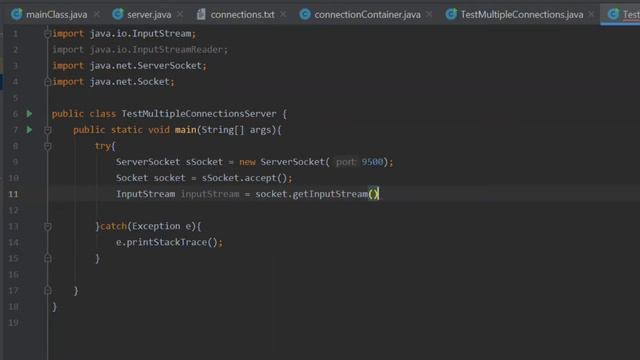Open the TestMultipleConnections.java tab
Viewport: 640px width, 360px height.
point(522,15)
